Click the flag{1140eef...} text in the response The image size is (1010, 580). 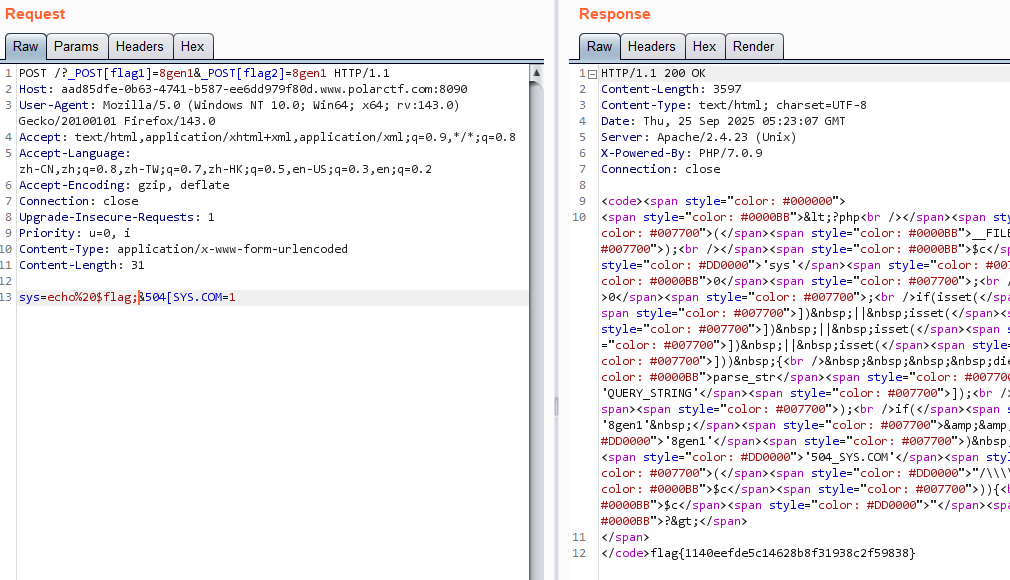click(783, 554)
